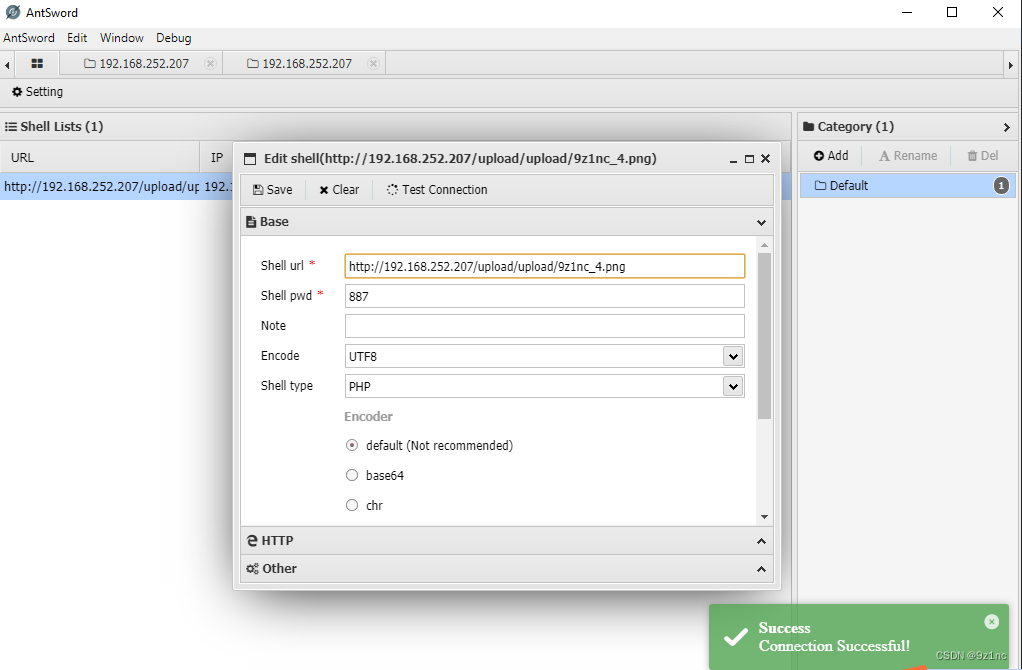Rename the selected category

[x=908, y=156]
